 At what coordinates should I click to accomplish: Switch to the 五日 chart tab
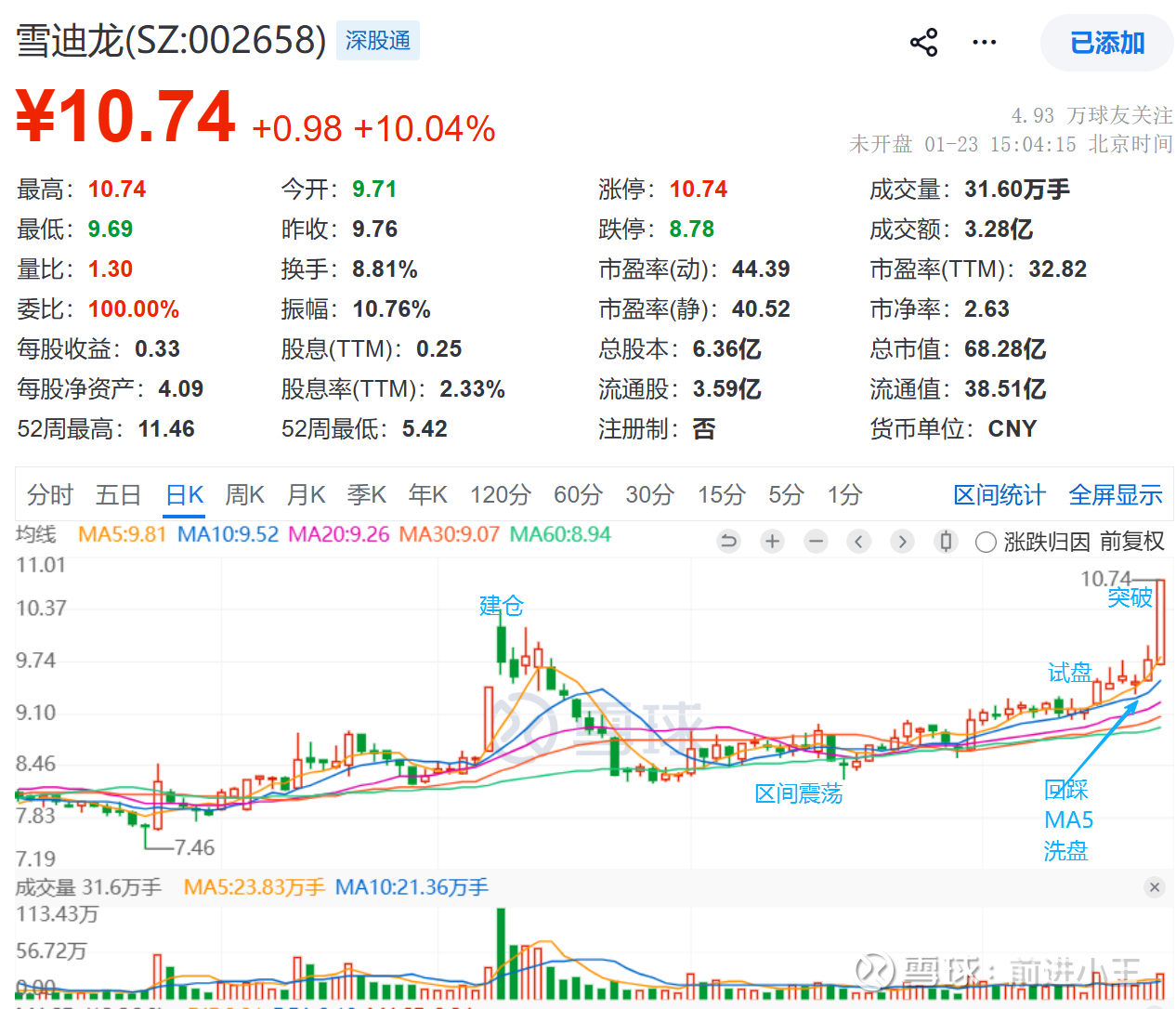(x=119, y=494)
